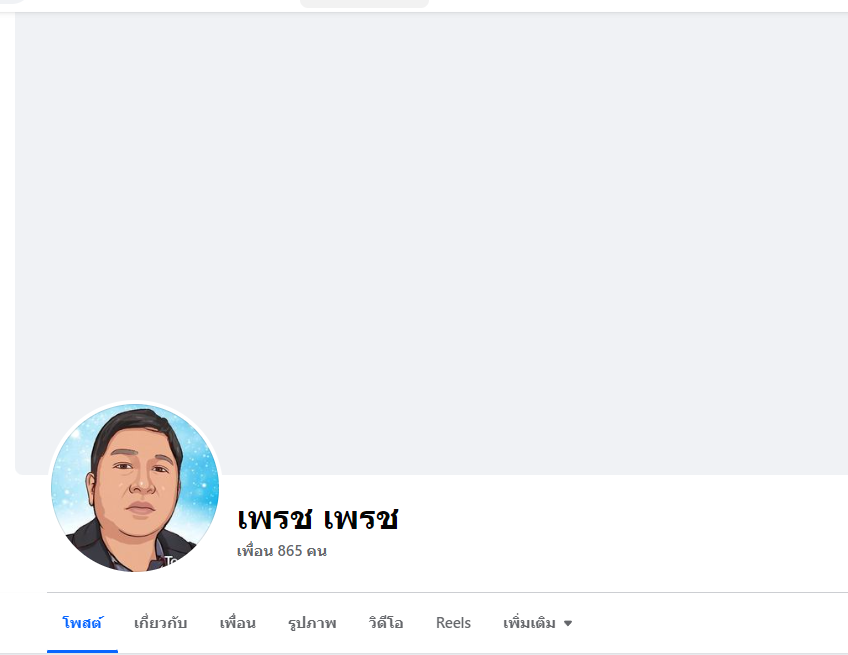
Task: Open the เพื่อน tab in profile navigation
Action: point(237,623)
